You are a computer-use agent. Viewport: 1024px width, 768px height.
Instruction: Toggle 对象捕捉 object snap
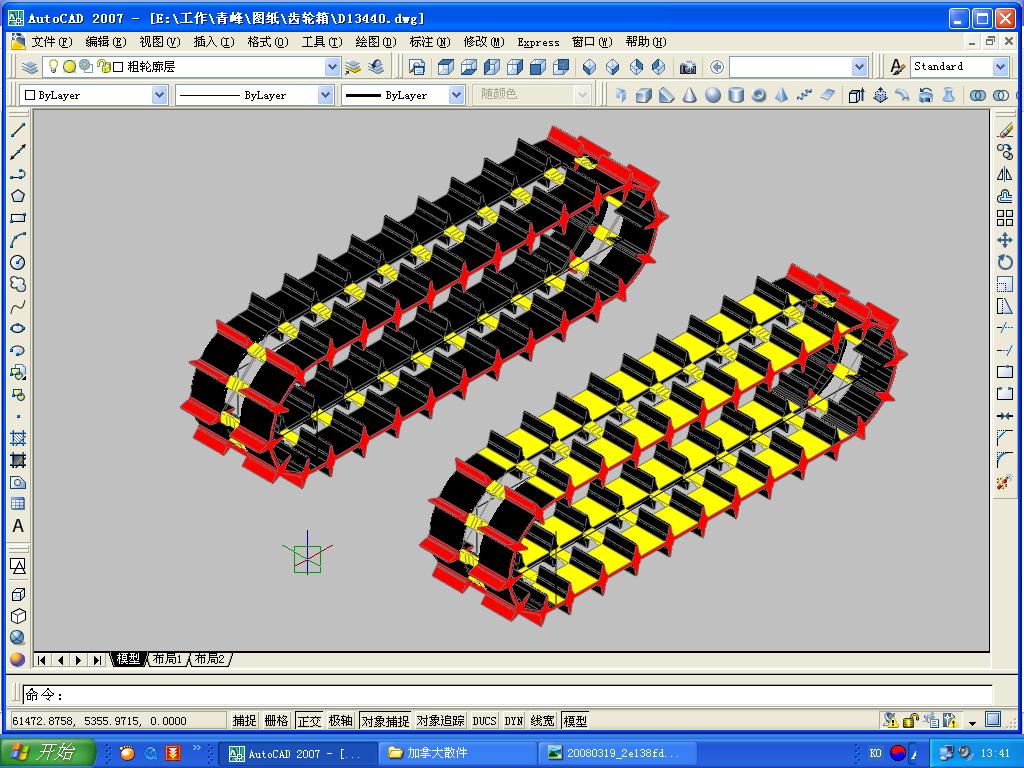pyautogui.click(x=385, y=720)
